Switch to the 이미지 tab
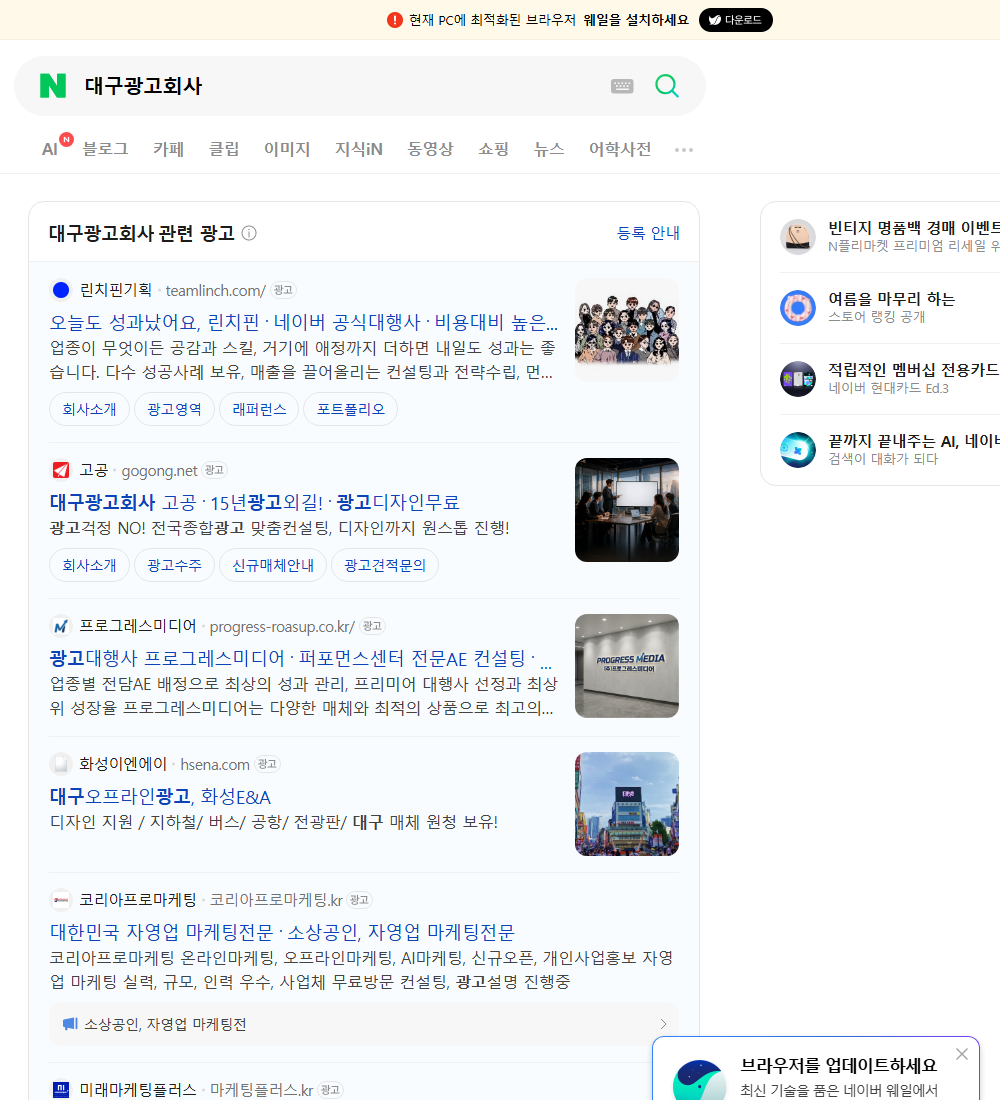This screenshot has height=1100, width=1000. point(287,149)
